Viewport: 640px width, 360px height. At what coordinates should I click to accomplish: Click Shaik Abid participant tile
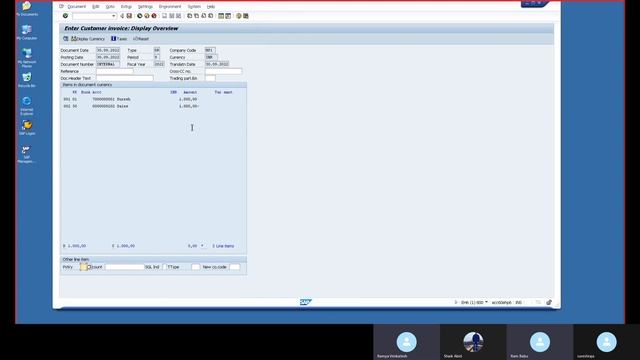click(x=473, y=342)
